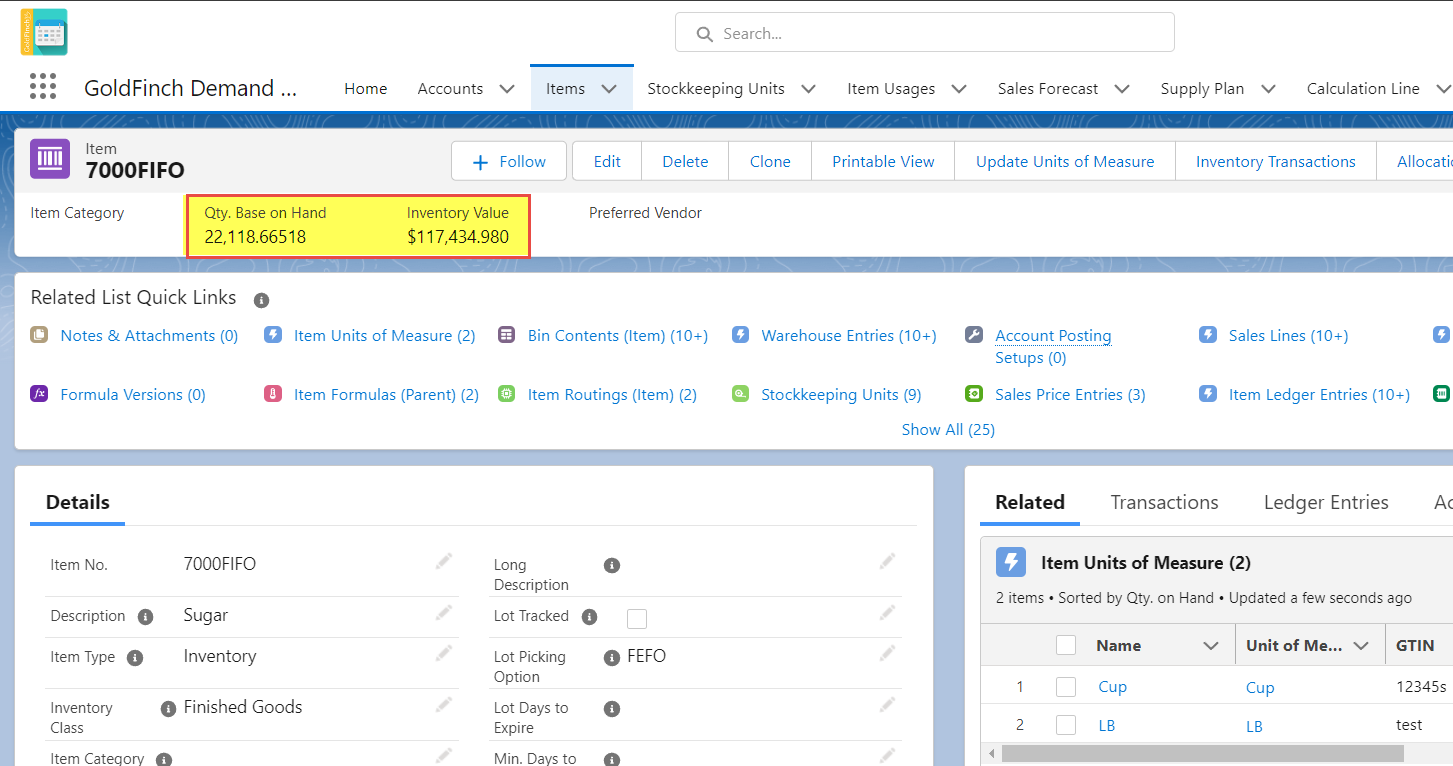Edit Inventory Class with the pencil icon
Screen dimensions: 1453x766
point(444,705)
